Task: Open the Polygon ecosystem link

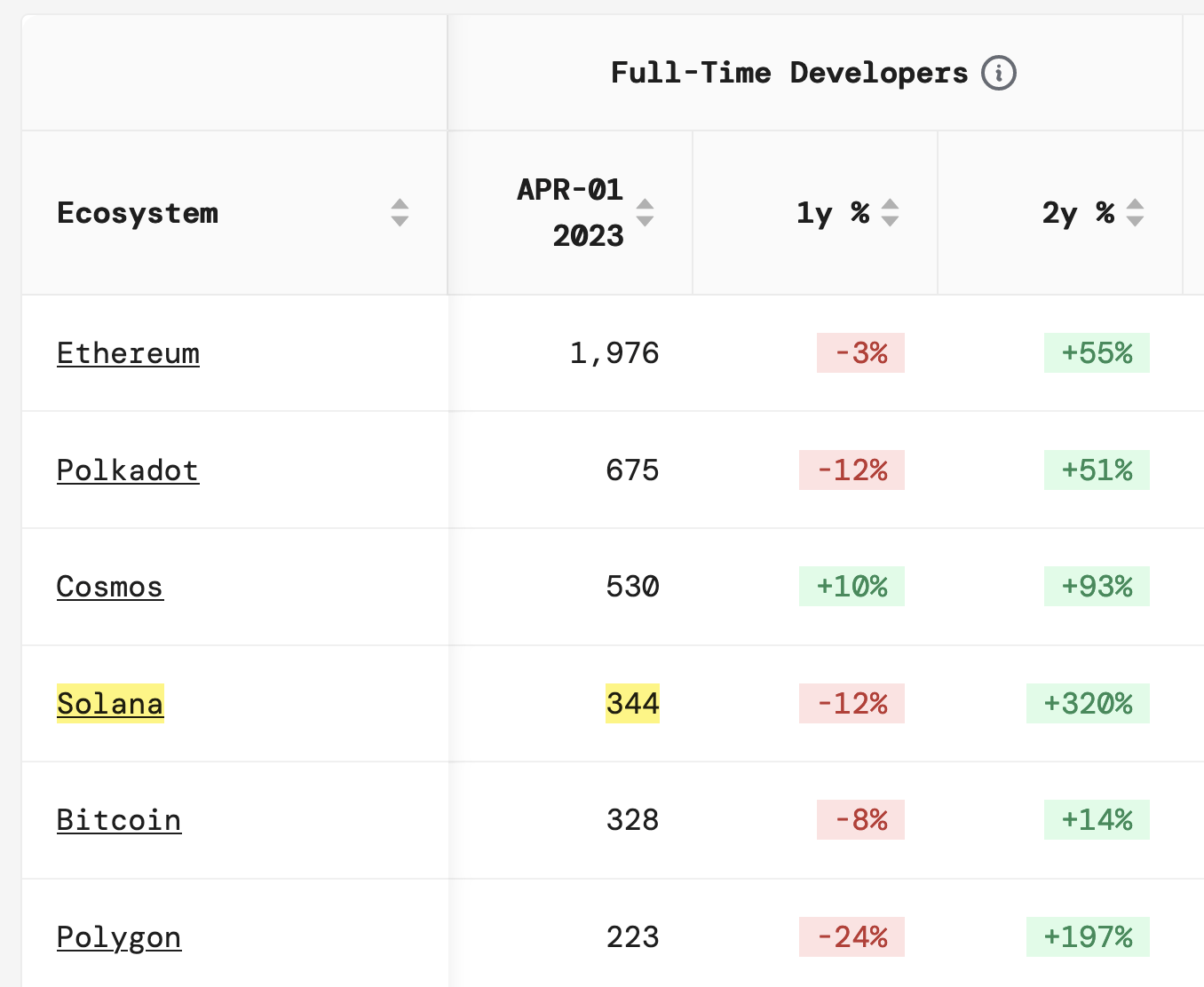Action: pos(119,937)
